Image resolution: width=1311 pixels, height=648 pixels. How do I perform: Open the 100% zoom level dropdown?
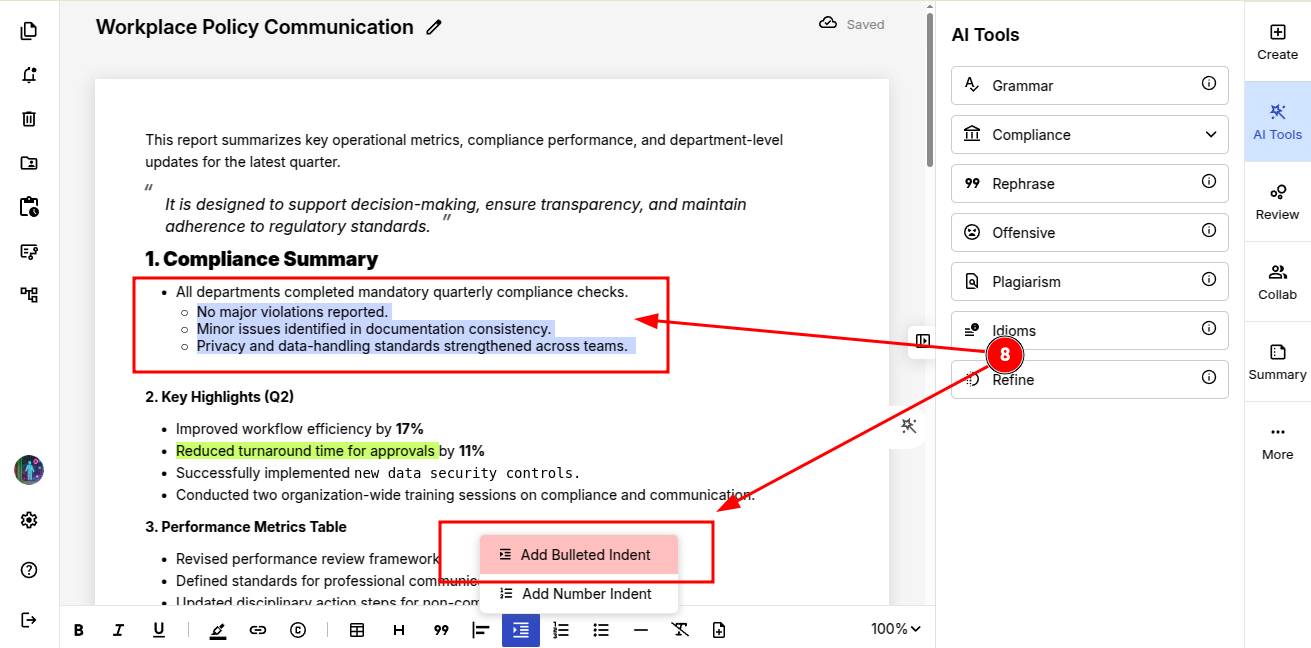(x=895, y=629)
